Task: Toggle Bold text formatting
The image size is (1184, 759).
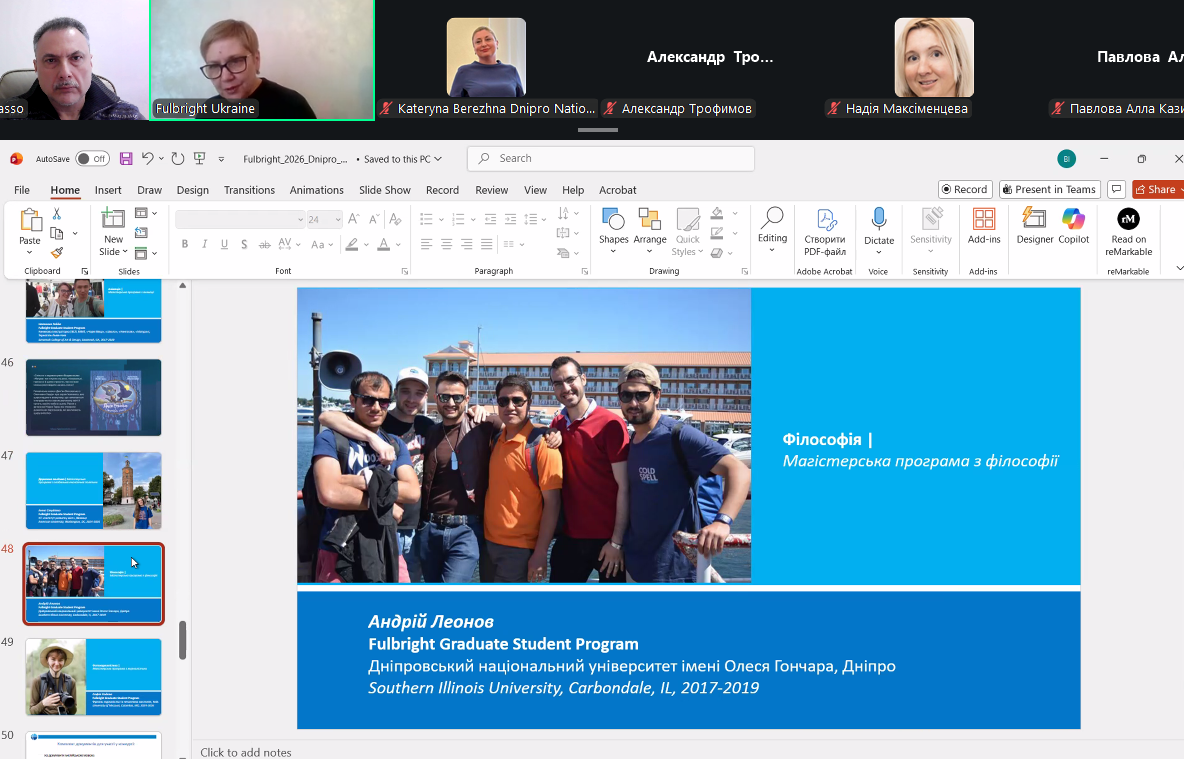Action: 185,244
